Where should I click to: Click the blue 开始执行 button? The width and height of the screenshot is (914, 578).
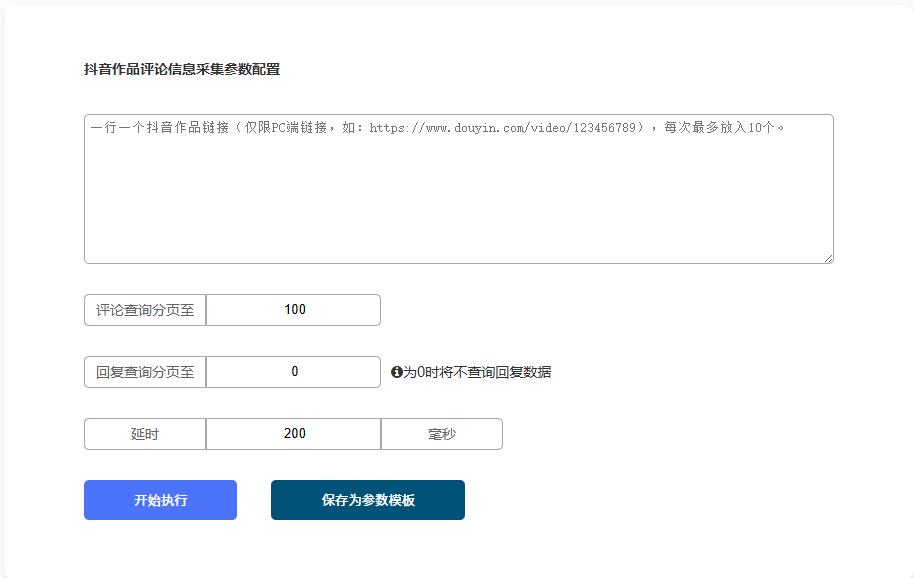[160, 500]
